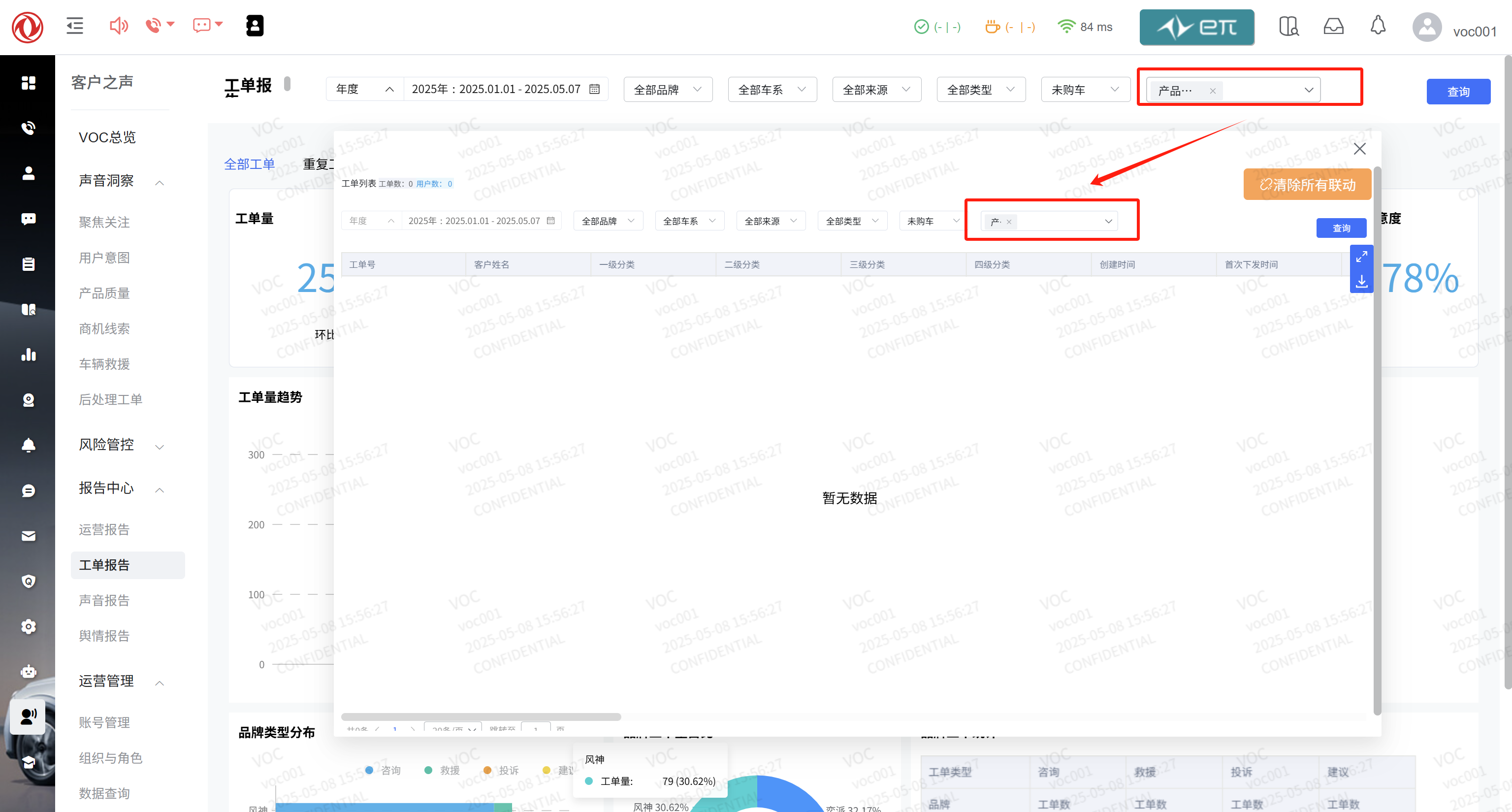
Task: Close the work order list dialog
Action: click(1359, 149)
